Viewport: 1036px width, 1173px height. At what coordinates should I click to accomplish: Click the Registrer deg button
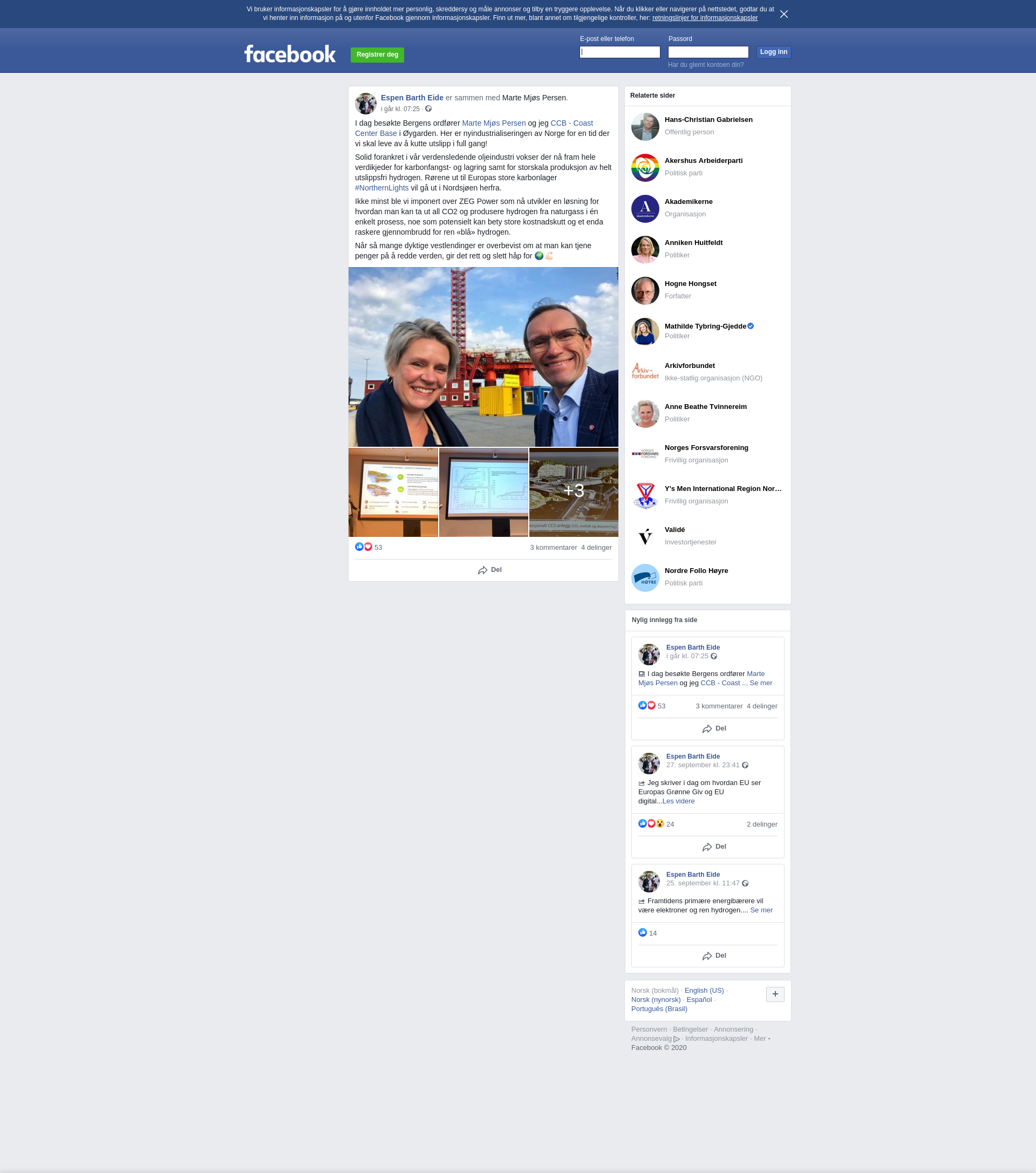(377, 54)
